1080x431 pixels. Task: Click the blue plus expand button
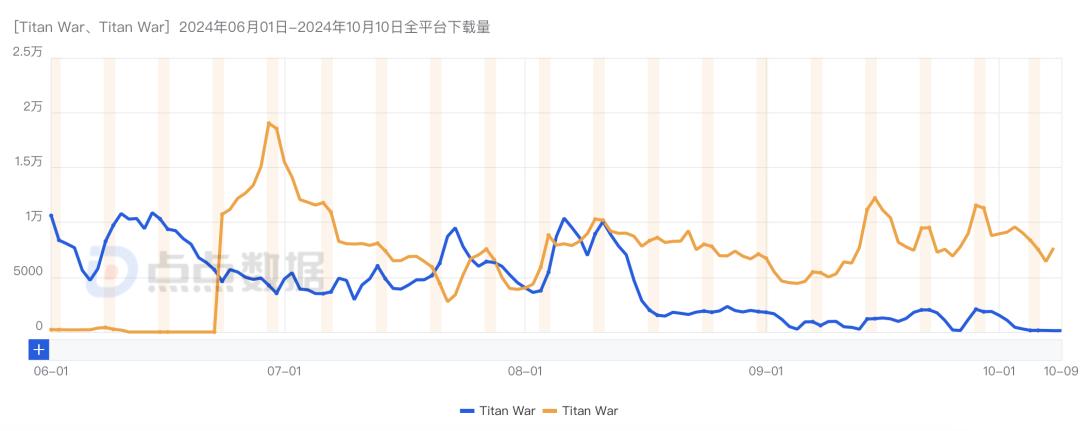click(39, 349)
